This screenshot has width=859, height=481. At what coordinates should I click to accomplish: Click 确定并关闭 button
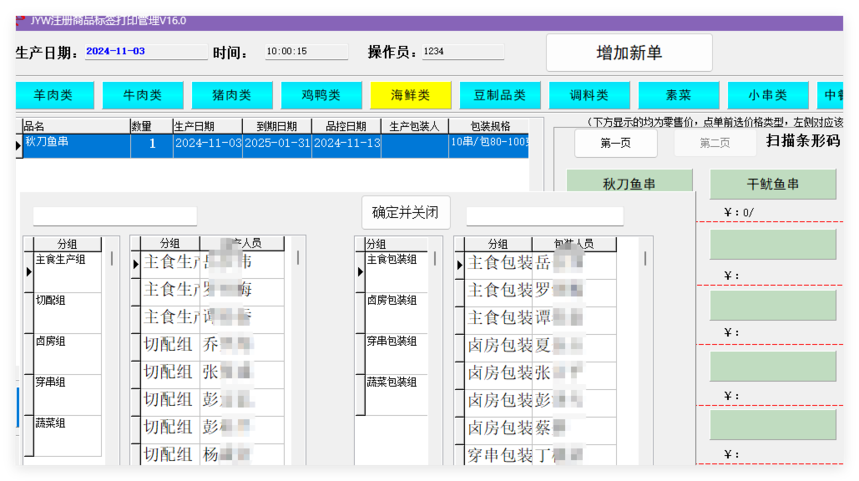[x=405, y=213]
